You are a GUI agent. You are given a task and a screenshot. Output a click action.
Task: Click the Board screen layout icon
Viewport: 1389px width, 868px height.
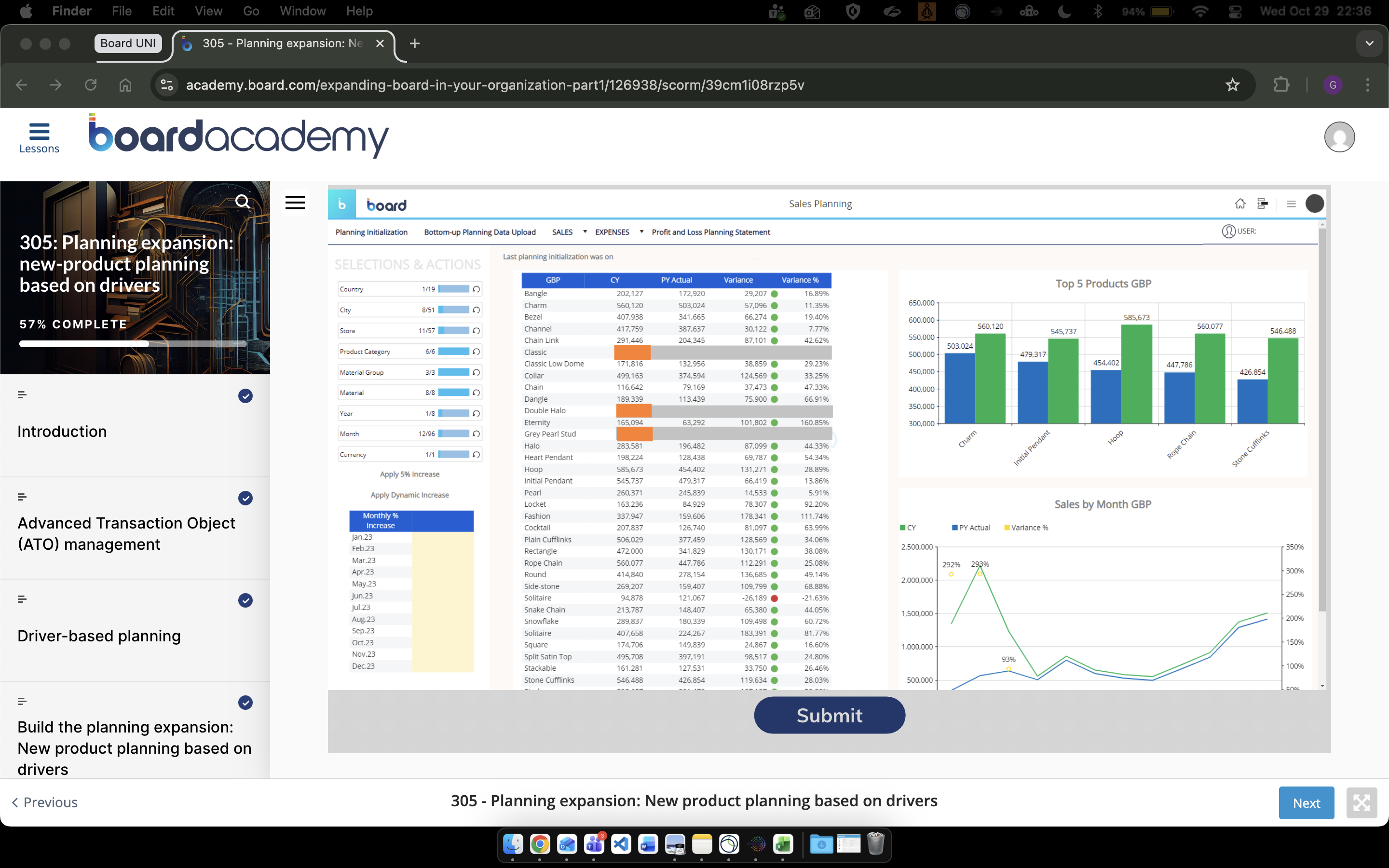pyautogui.click(x=1262, y=204)
